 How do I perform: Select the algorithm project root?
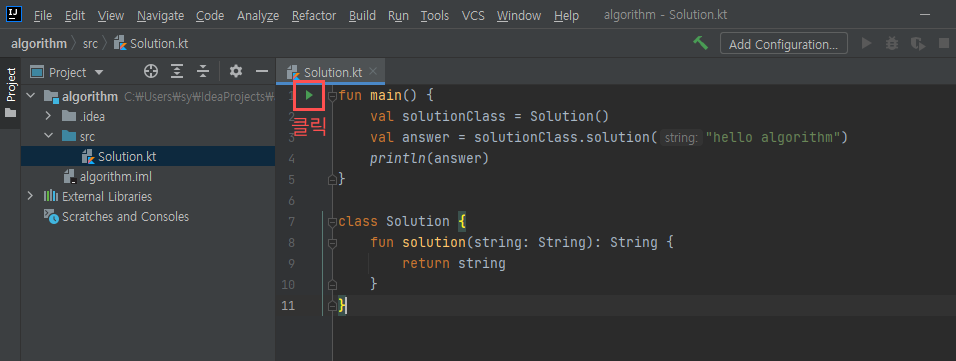148,96
